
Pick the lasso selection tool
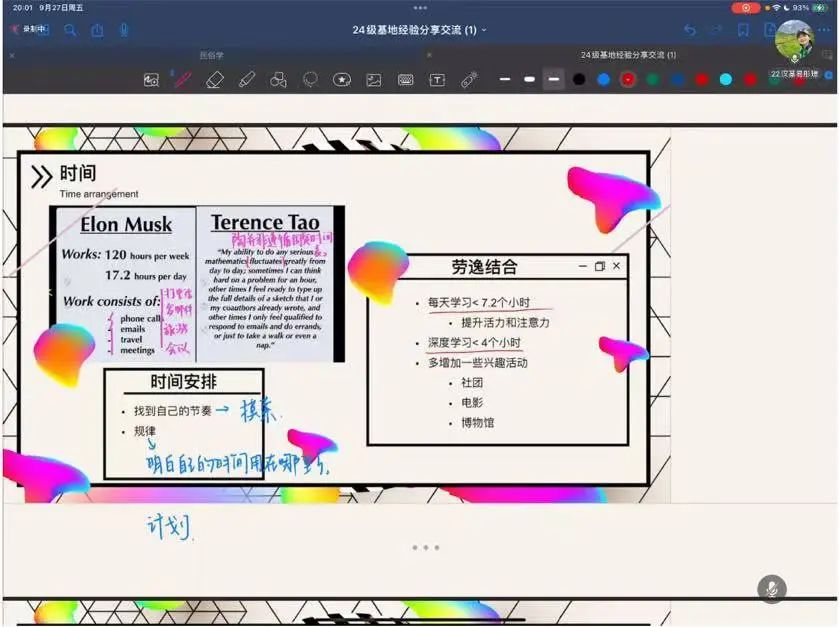pos(310,80)
